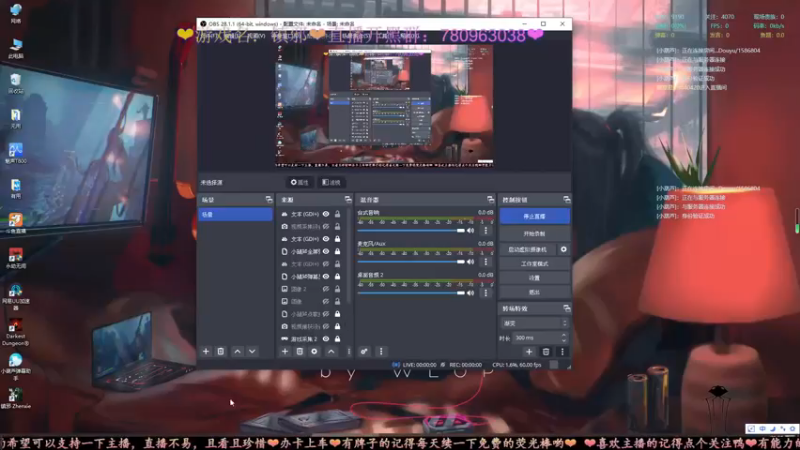
Task: Toggle visibility of 小葫芦全屏 source
Action: coord(326,252)
